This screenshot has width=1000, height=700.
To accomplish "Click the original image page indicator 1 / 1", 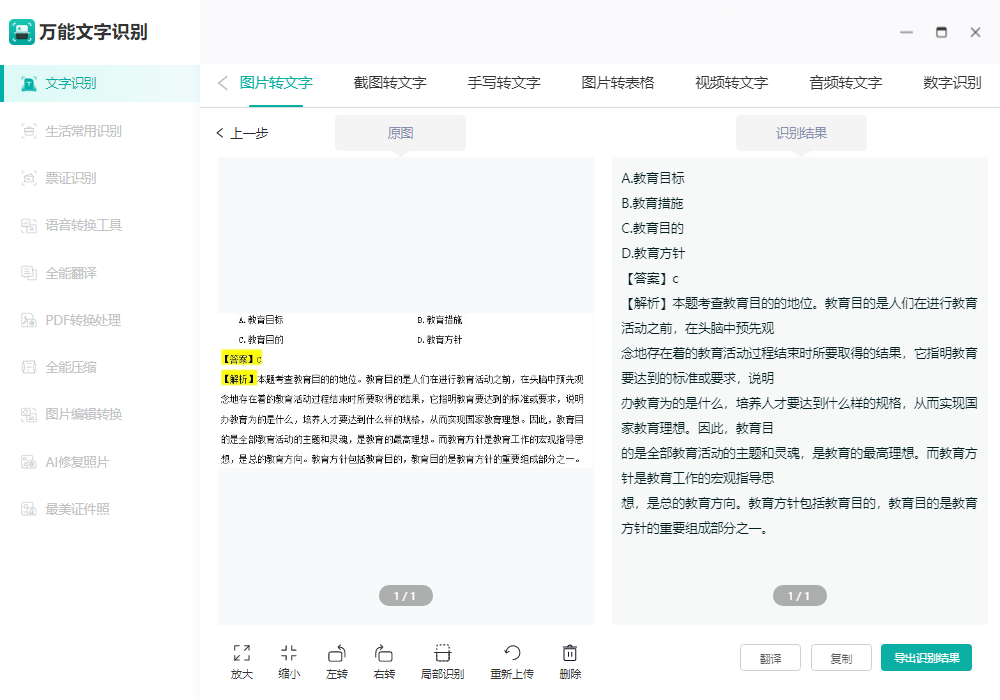I will (x=406, y=595).
